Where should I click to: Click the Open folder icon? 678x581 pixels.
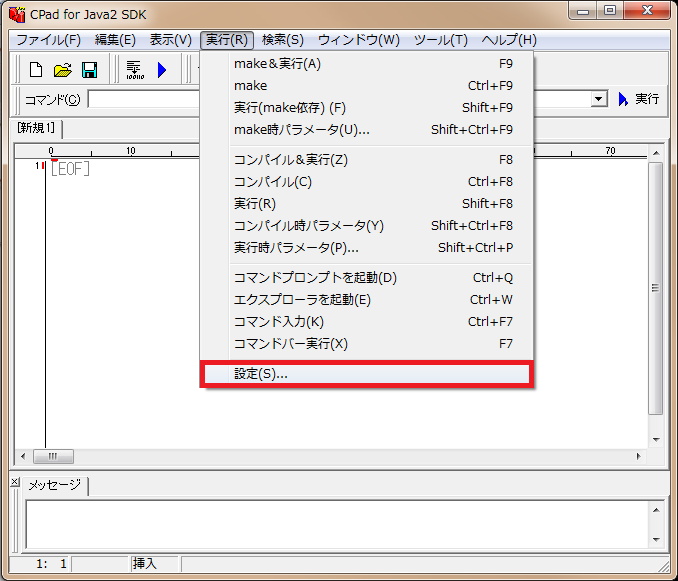tap(63, 70)
